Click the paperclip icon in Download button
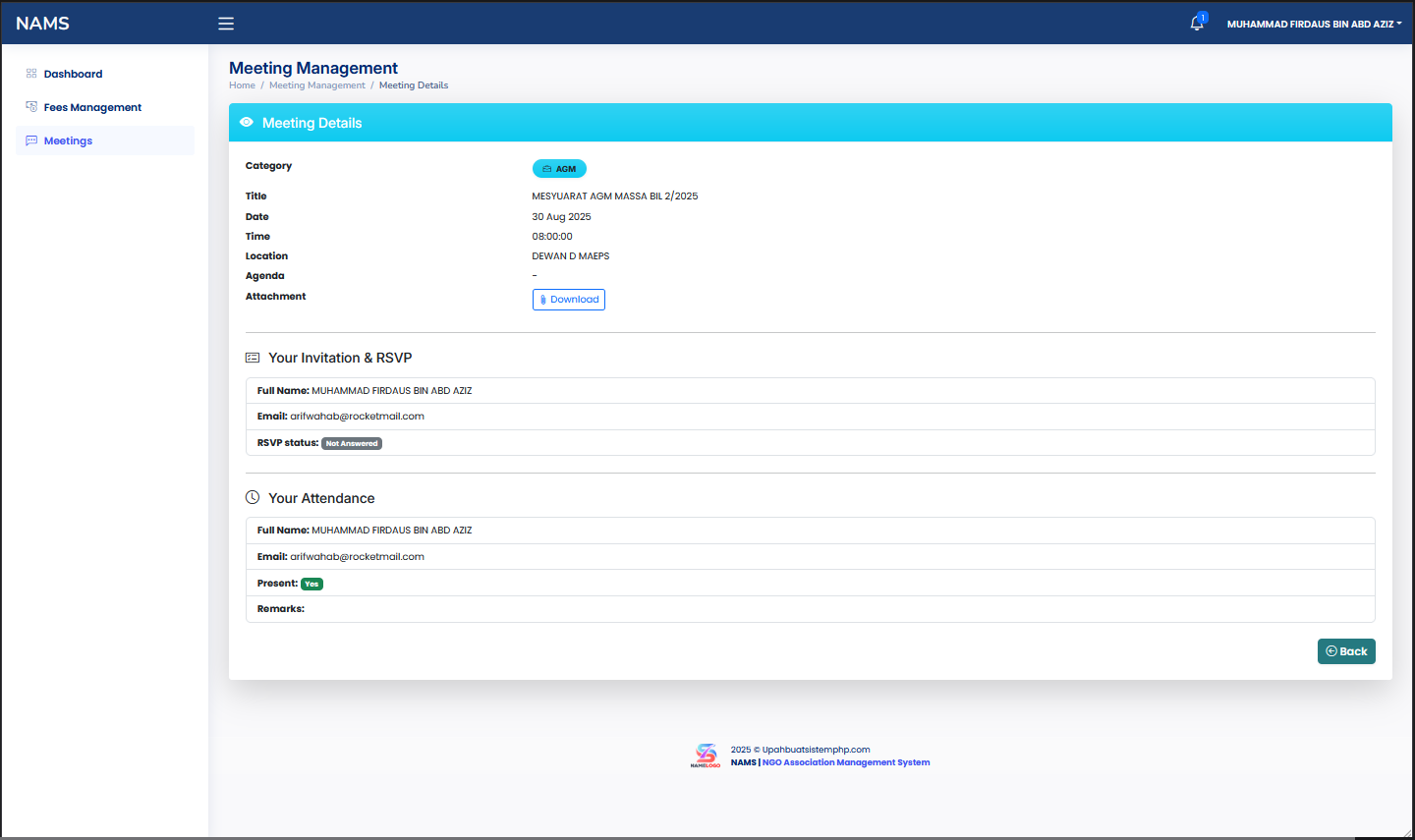1415x840 pixels. click(543, 300)
